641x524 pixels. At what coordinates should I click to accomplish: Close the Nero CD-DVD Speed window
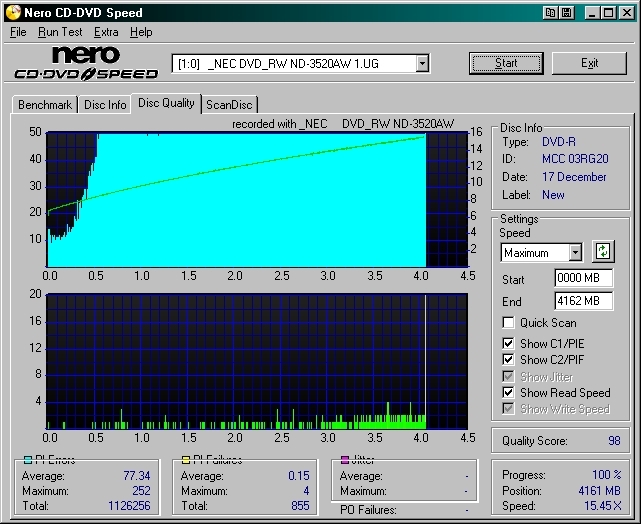coord(626,13)
